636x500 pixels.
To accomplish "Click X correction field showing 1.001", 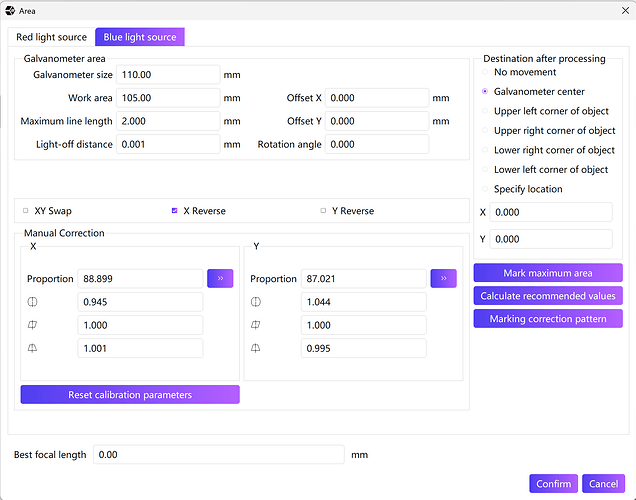I will click(x=140, y=348).
